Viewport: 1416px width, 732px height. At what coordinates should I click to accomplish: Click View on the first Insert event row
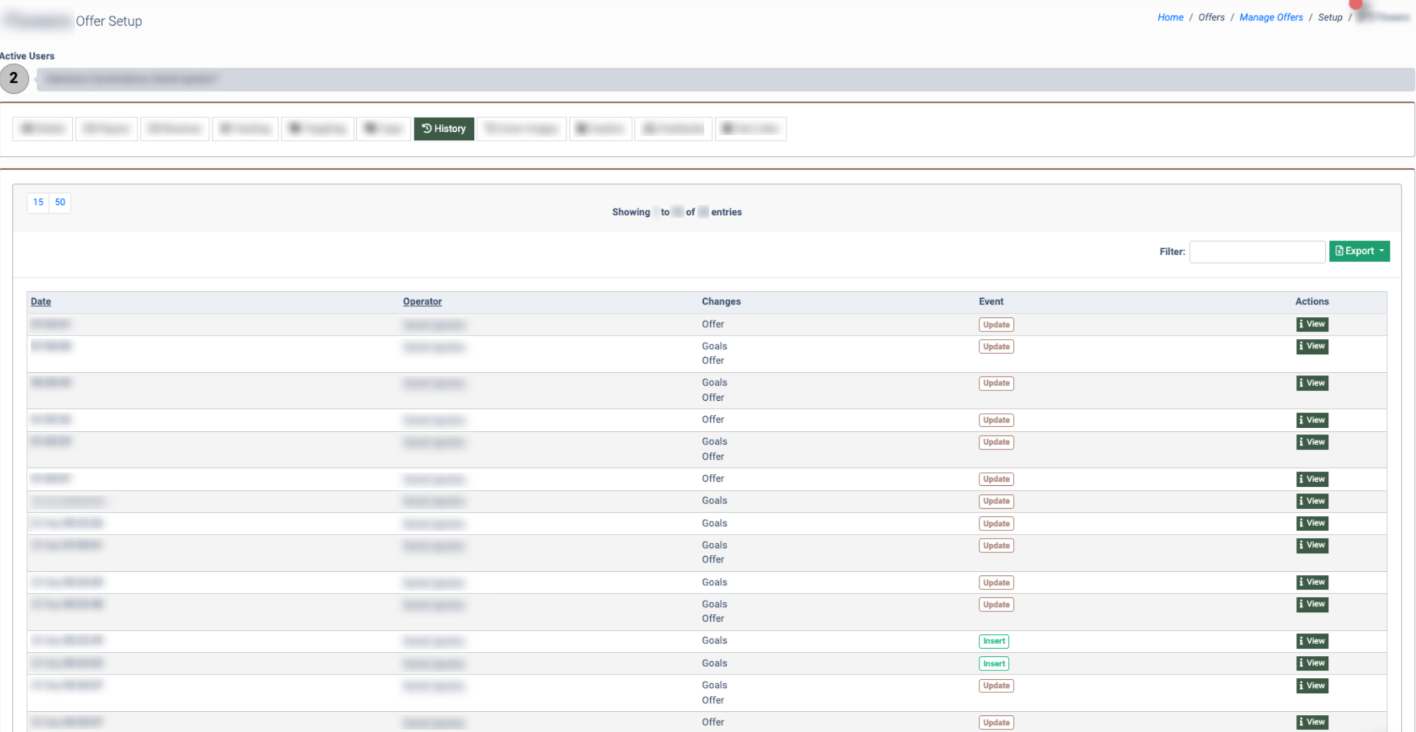1312,641
